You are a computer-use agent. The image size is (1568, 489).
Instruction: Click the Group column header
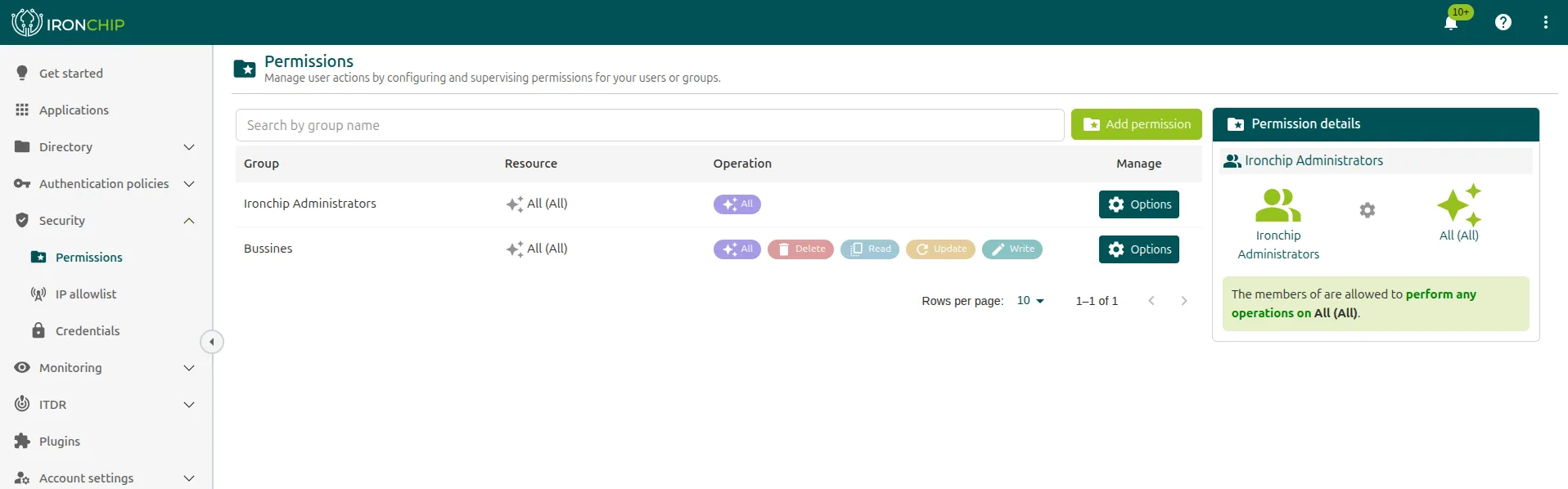coord(261,164)
